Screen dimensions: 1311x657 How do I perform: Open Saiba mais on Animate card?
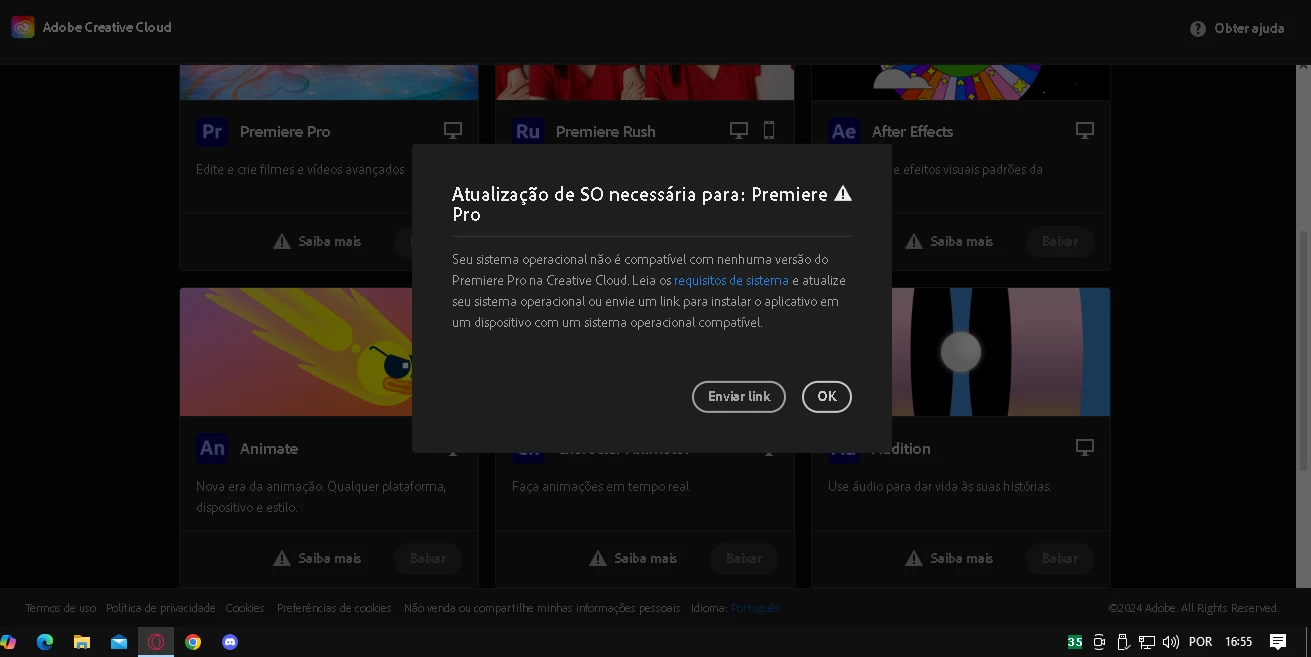coord(317,559)
